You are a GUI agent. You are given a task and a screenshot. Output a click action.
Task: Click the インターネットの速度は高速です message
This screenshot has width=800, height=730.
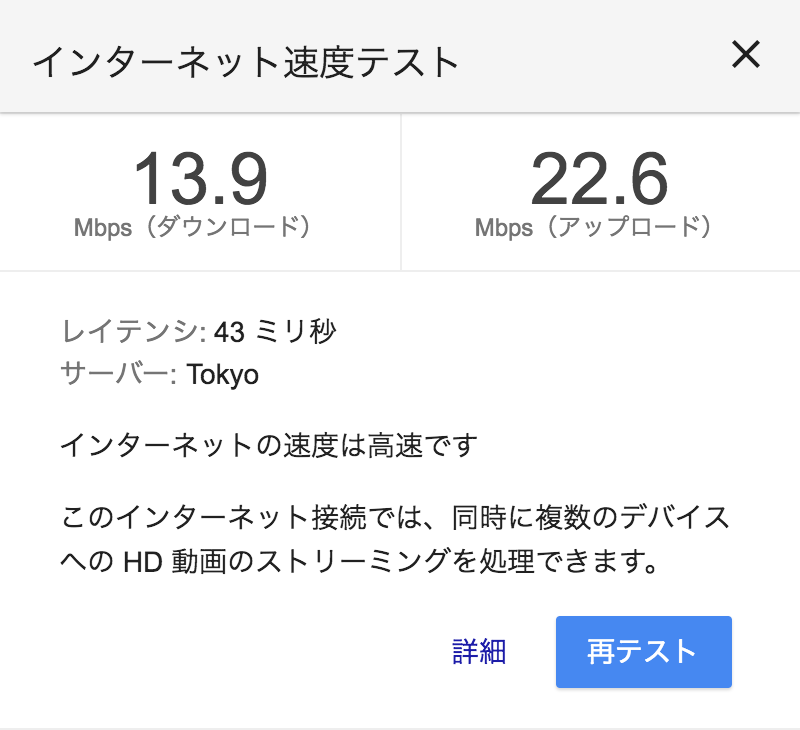click(x=269, y=445)
